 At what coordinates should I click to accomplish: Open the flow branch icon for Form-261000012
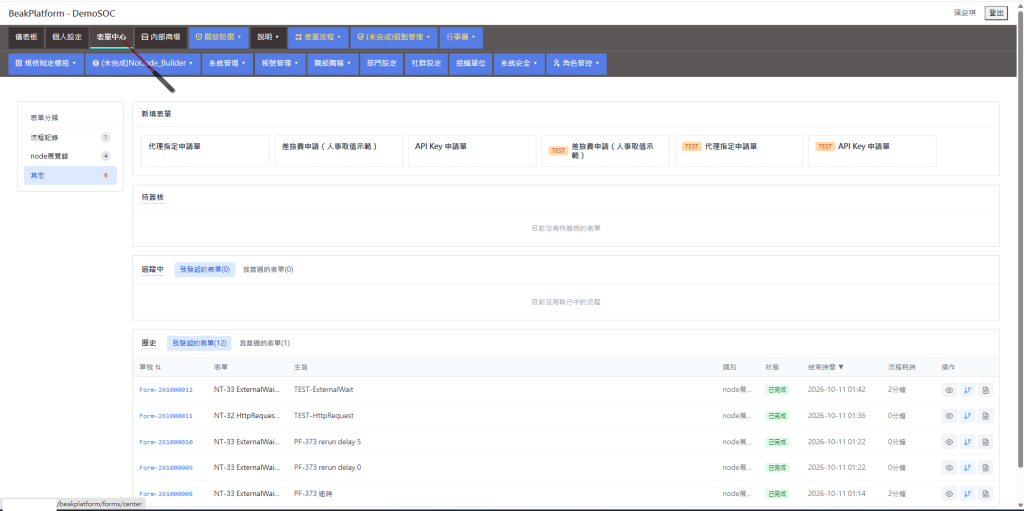pyautogui.click(x=967, y=390)
